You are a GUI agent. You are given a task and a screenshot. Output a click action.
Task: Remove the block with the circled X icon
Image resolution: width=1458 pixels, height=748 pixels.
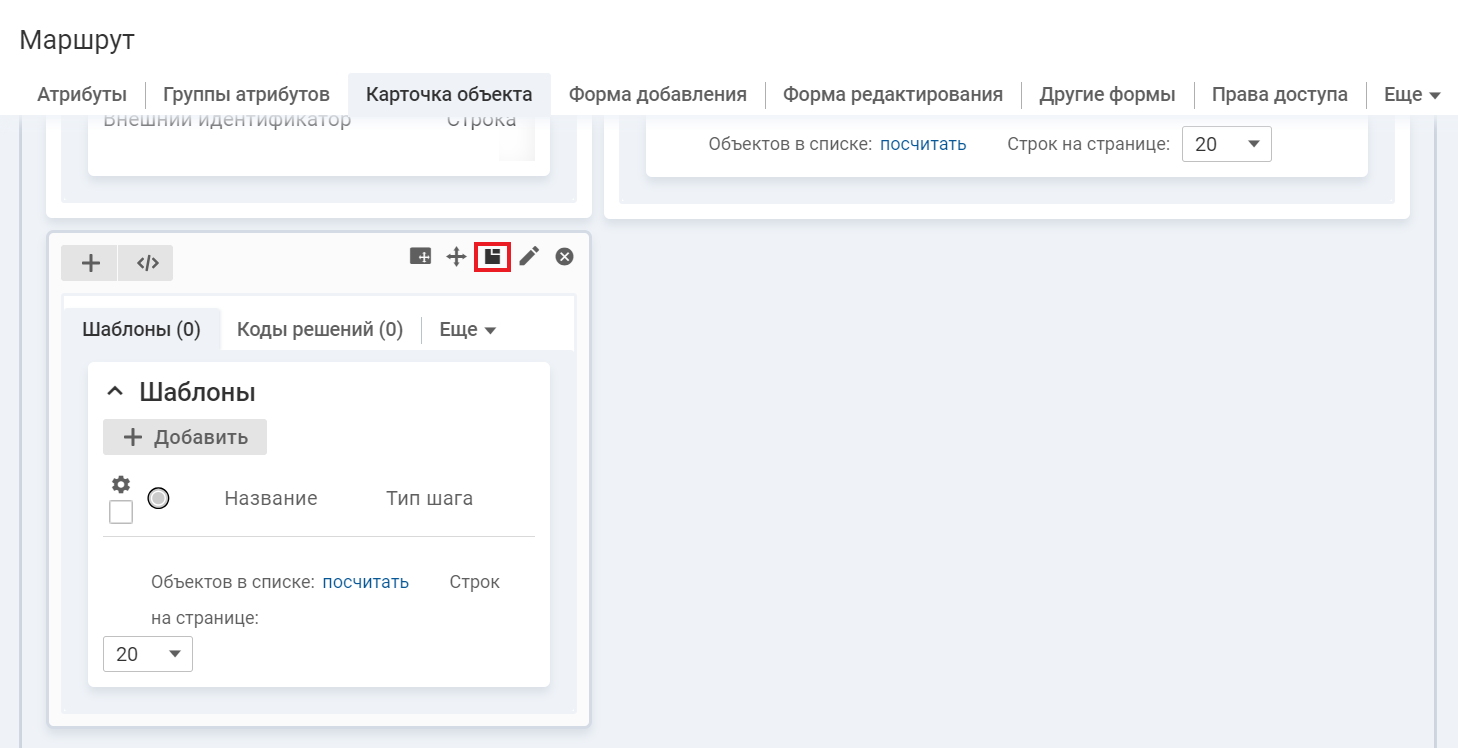tap(564, 257)
